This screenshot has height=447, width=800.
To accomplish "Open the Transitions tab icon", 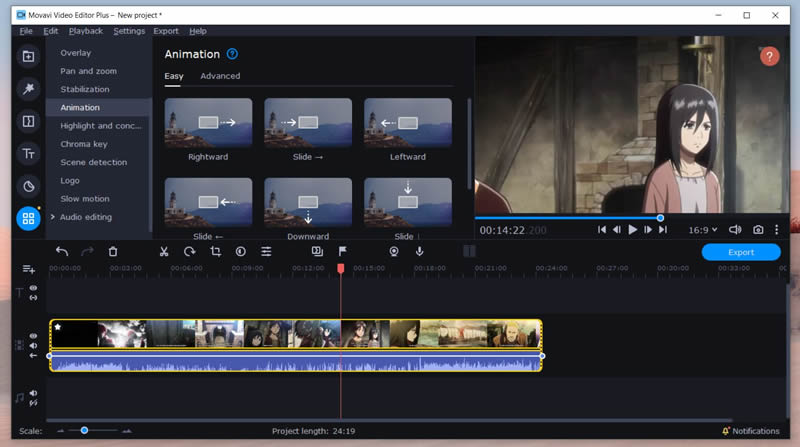I will tap(29, 121).
